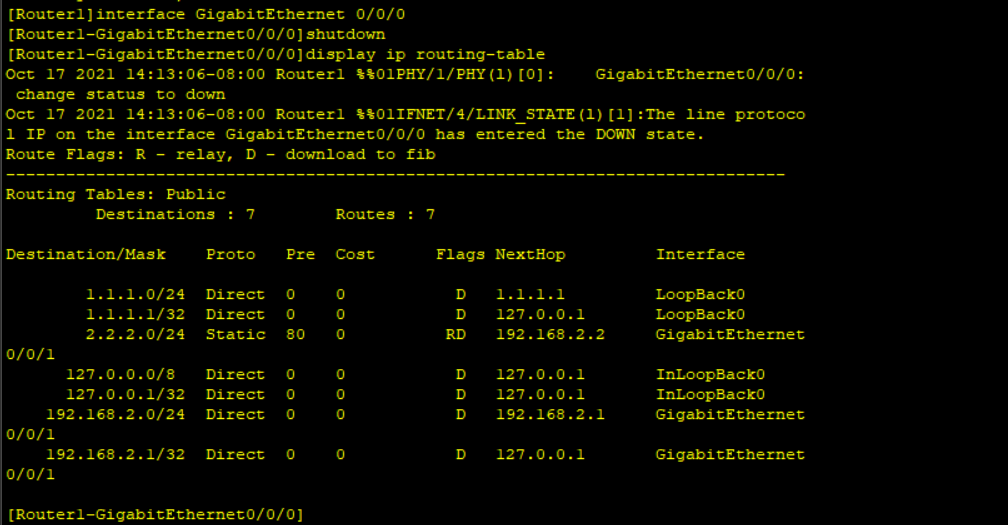
Task: Click the 'DOWN state' log message line
Action: click(x=355, y=134)
